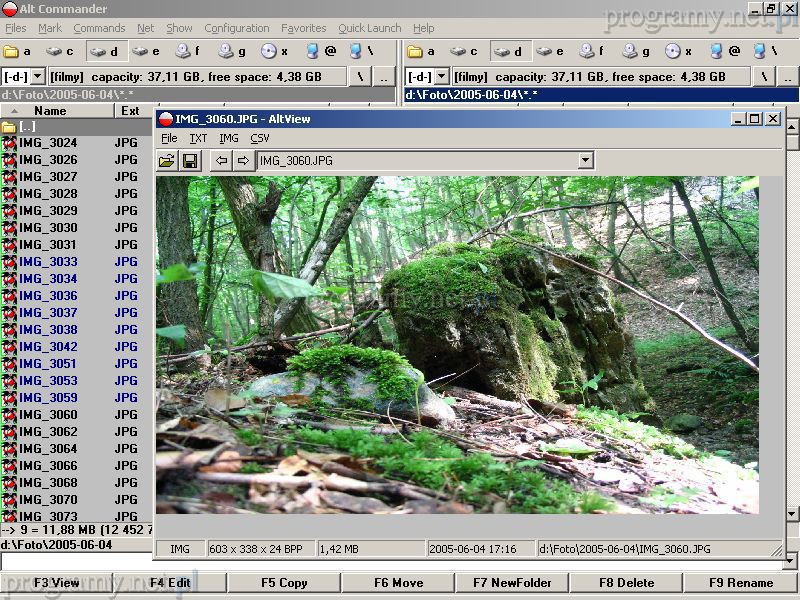This screenshot has height=600, width=800.
Task: Go to previous image with left arrow
Action: pos(222,161)
